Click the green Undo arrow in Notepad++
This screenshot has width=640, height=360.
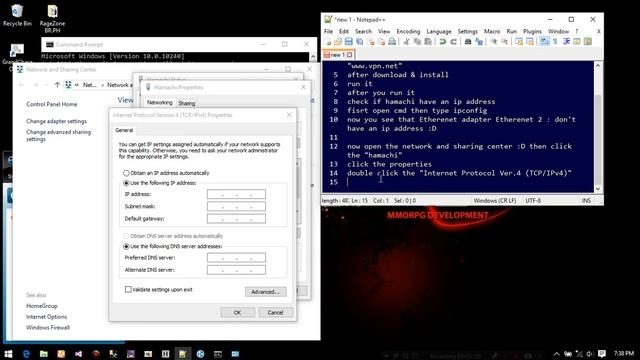click(x=442, y=41)
